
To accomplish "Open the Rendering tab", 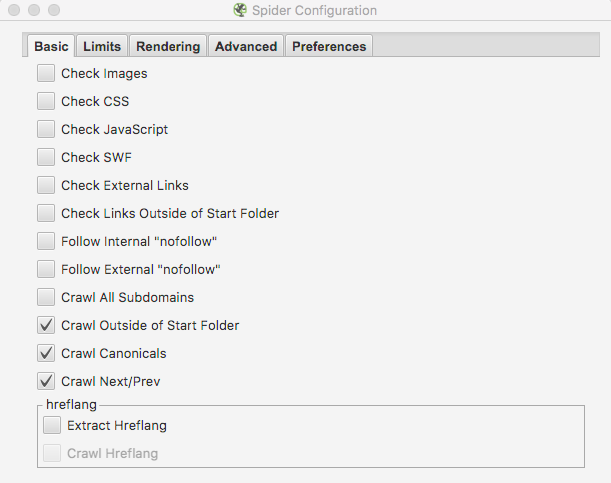I will coord(168,46).
